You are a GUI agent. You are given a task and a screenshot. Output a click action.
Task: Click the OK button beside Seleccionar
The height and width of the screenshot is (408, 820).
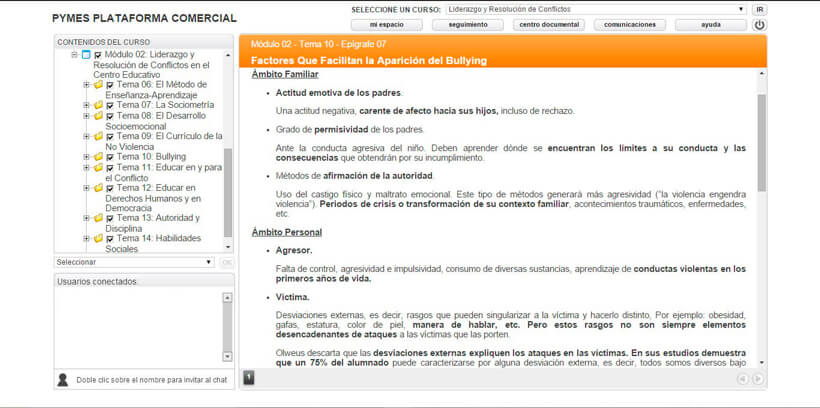click(x=227, y=262)
